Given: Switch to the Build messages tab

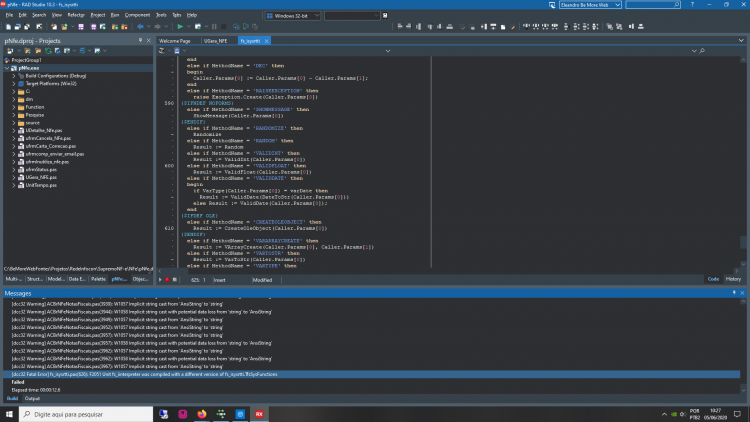Looking at the screenshot, I should (x=12, y=398).
